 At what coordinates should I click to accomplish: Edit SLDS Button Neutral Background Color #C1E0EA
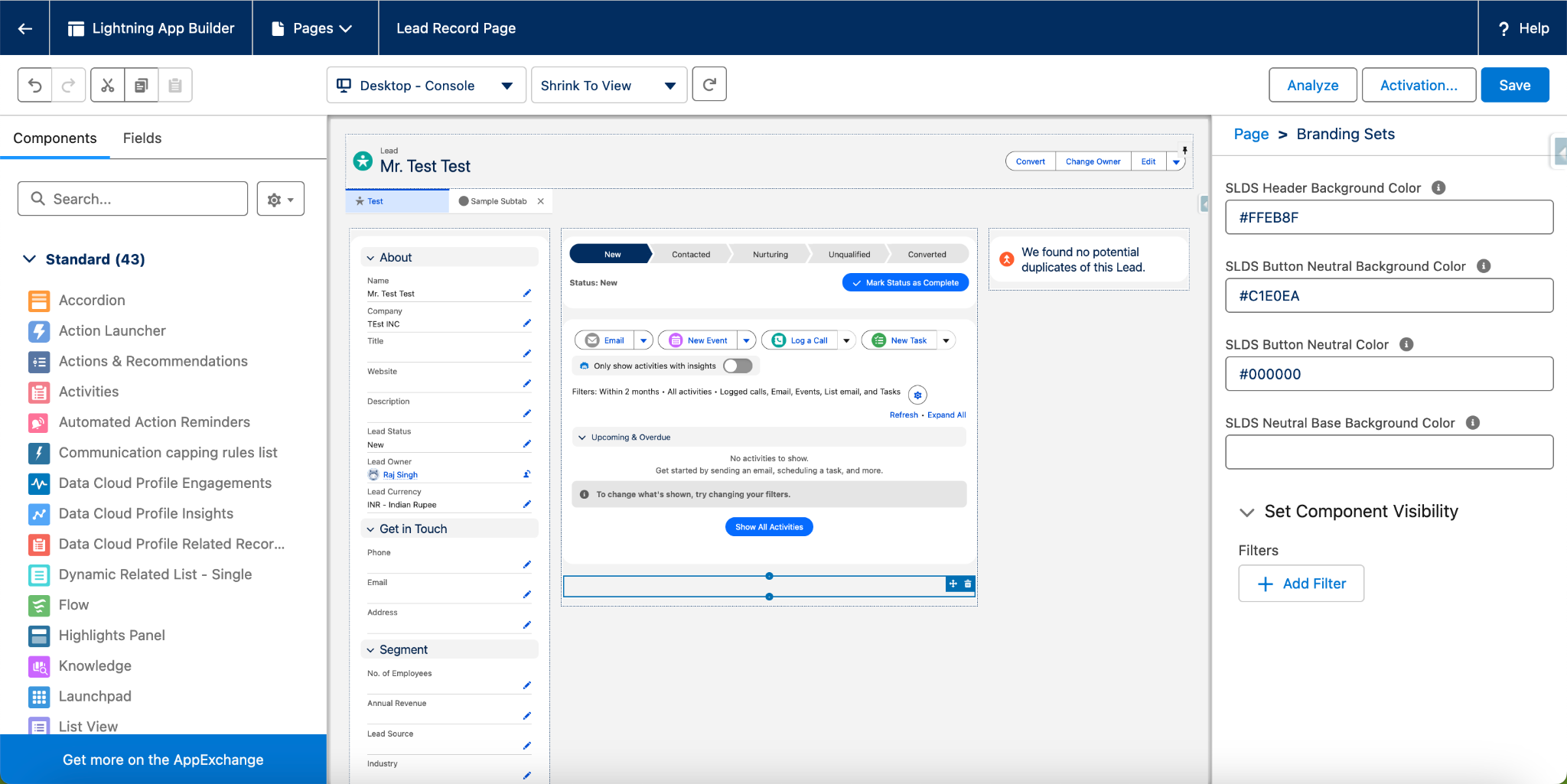click(1389, 295)
